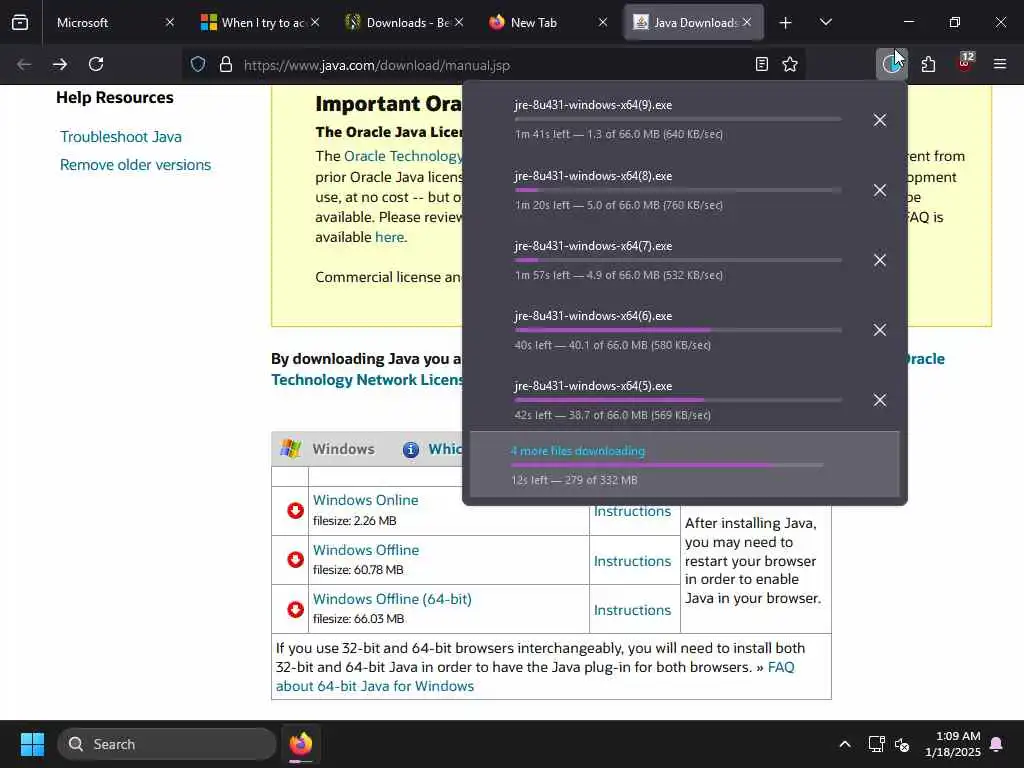Cancel download of jre-8u431-windows-x64(8).exe
This screenshot has height=768, width=1024.
tap(880, 190)
